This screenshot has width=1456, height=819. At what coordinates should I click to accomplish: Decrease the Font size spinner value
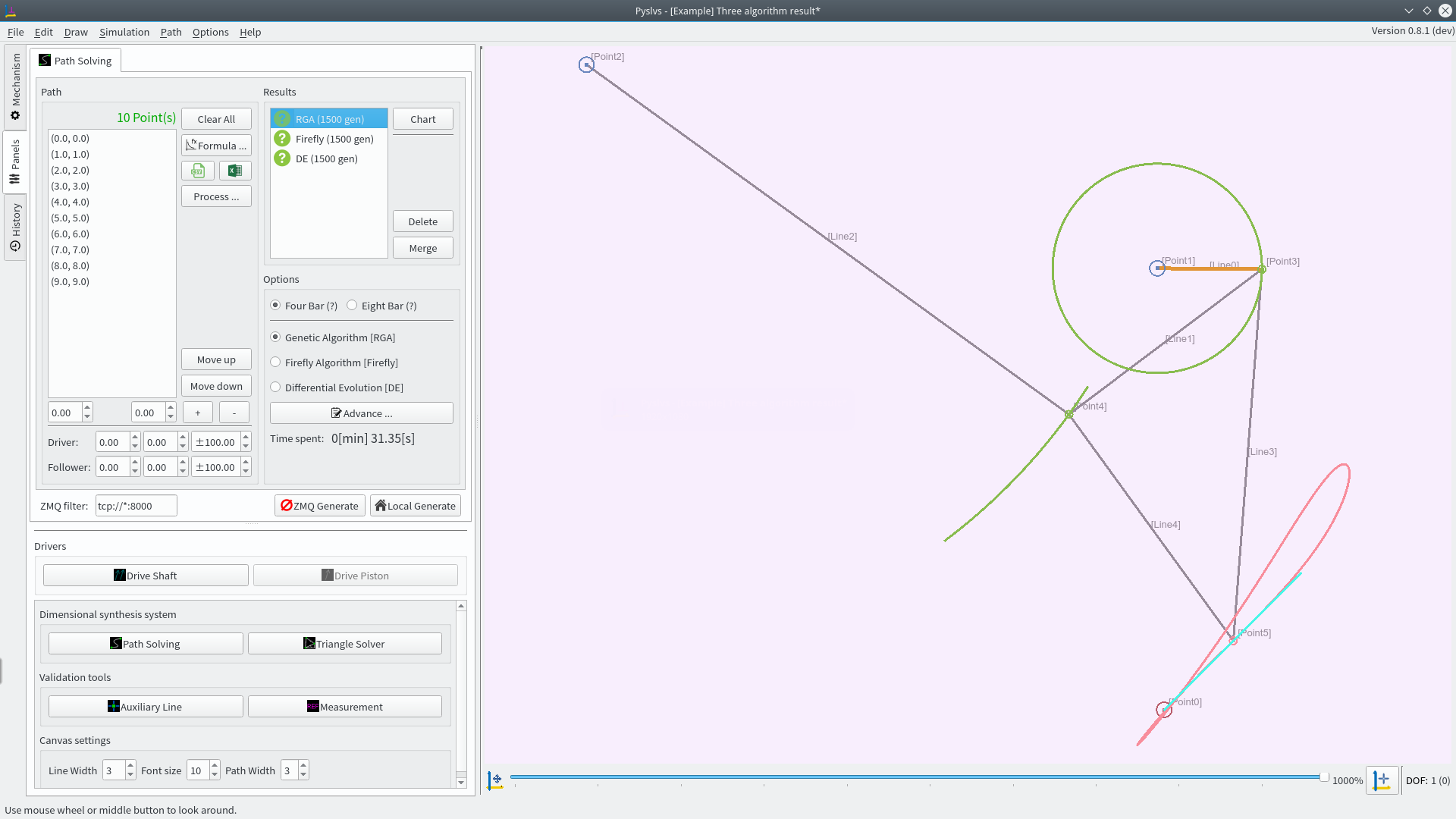coord(215,775)
